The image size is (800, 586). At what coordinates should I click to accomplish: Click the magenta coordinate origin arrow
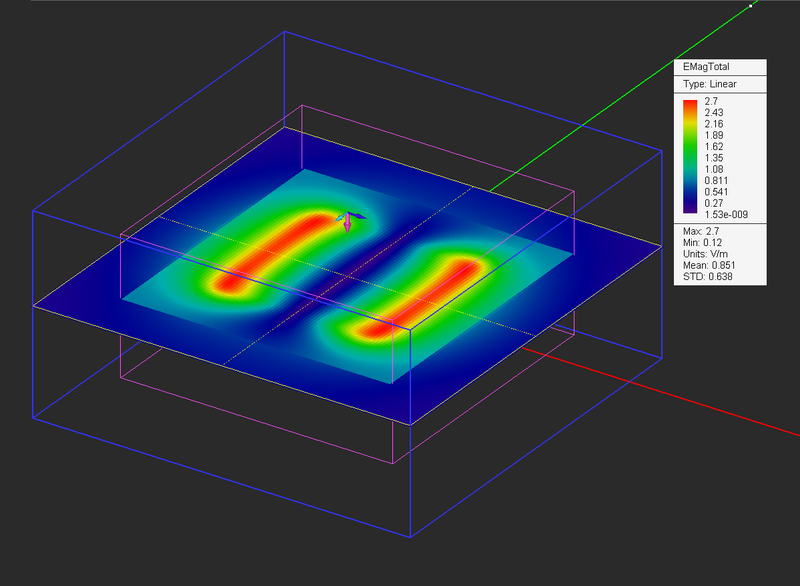[347, 223]
